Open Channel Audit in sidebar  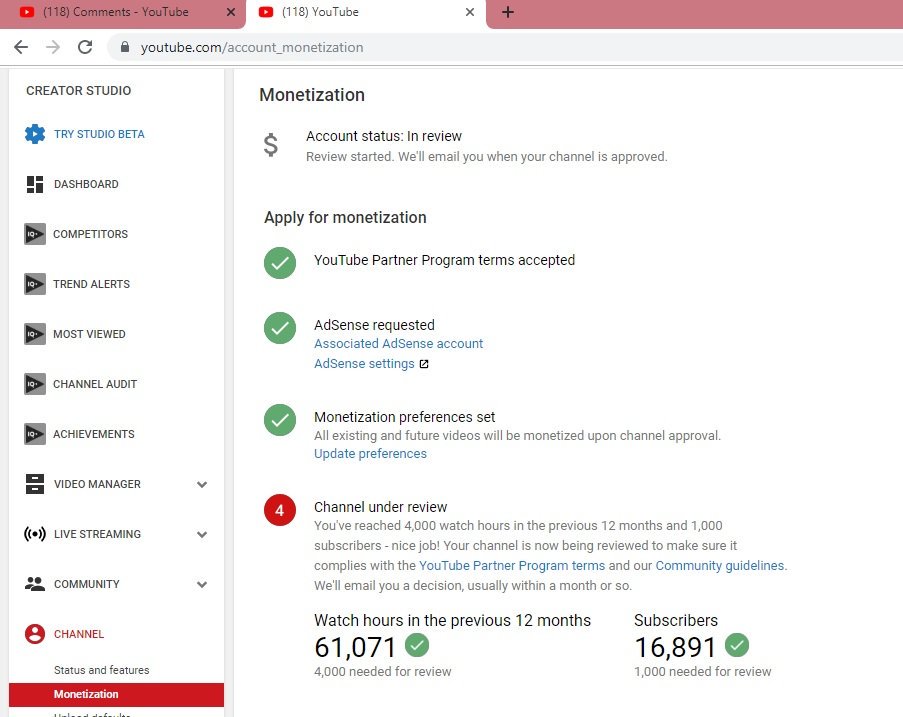[x=95, y=384]
